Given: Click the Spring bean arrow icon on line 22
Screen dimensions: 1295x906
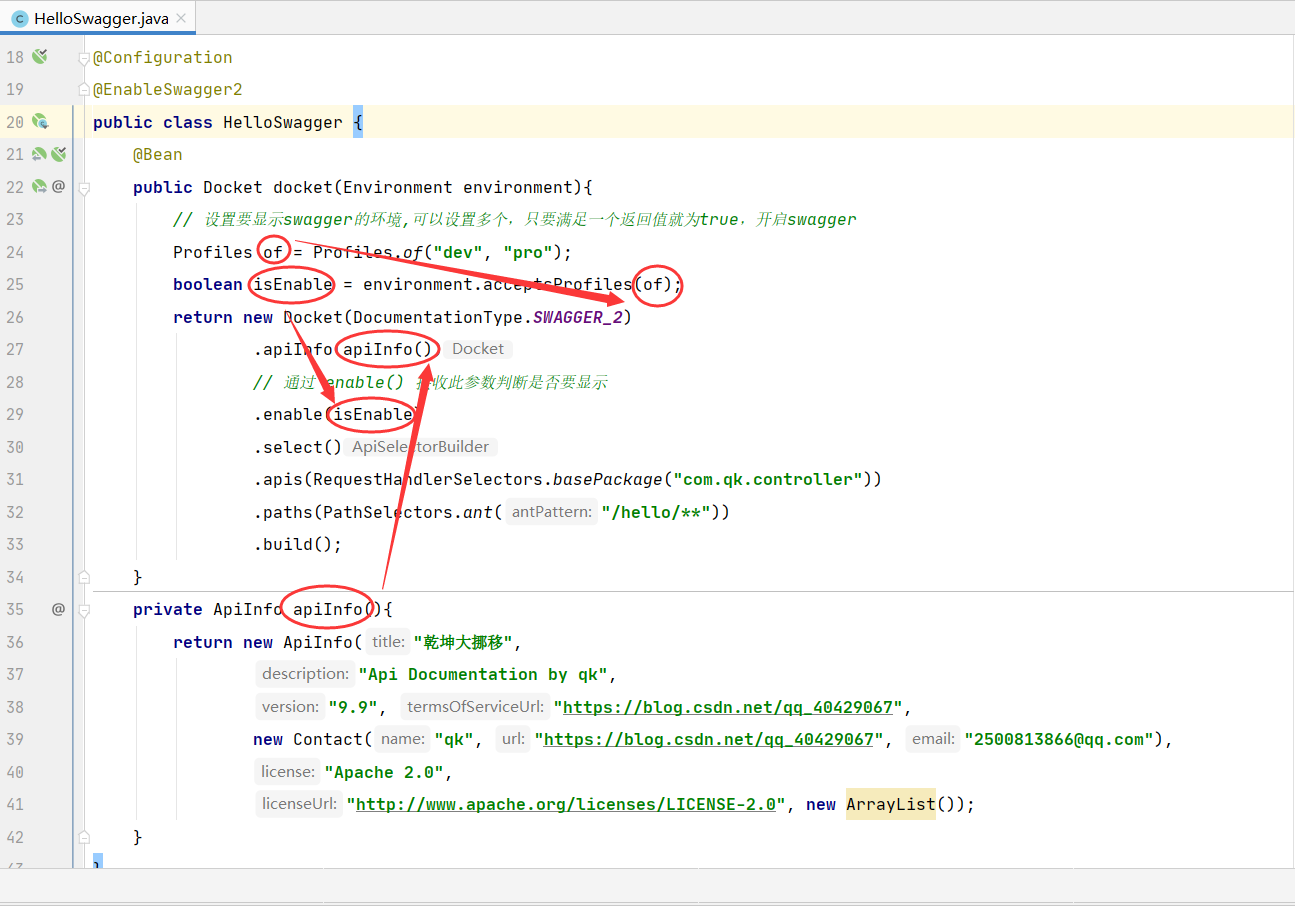Looking at the screenshot, I should tap(39, 186).
